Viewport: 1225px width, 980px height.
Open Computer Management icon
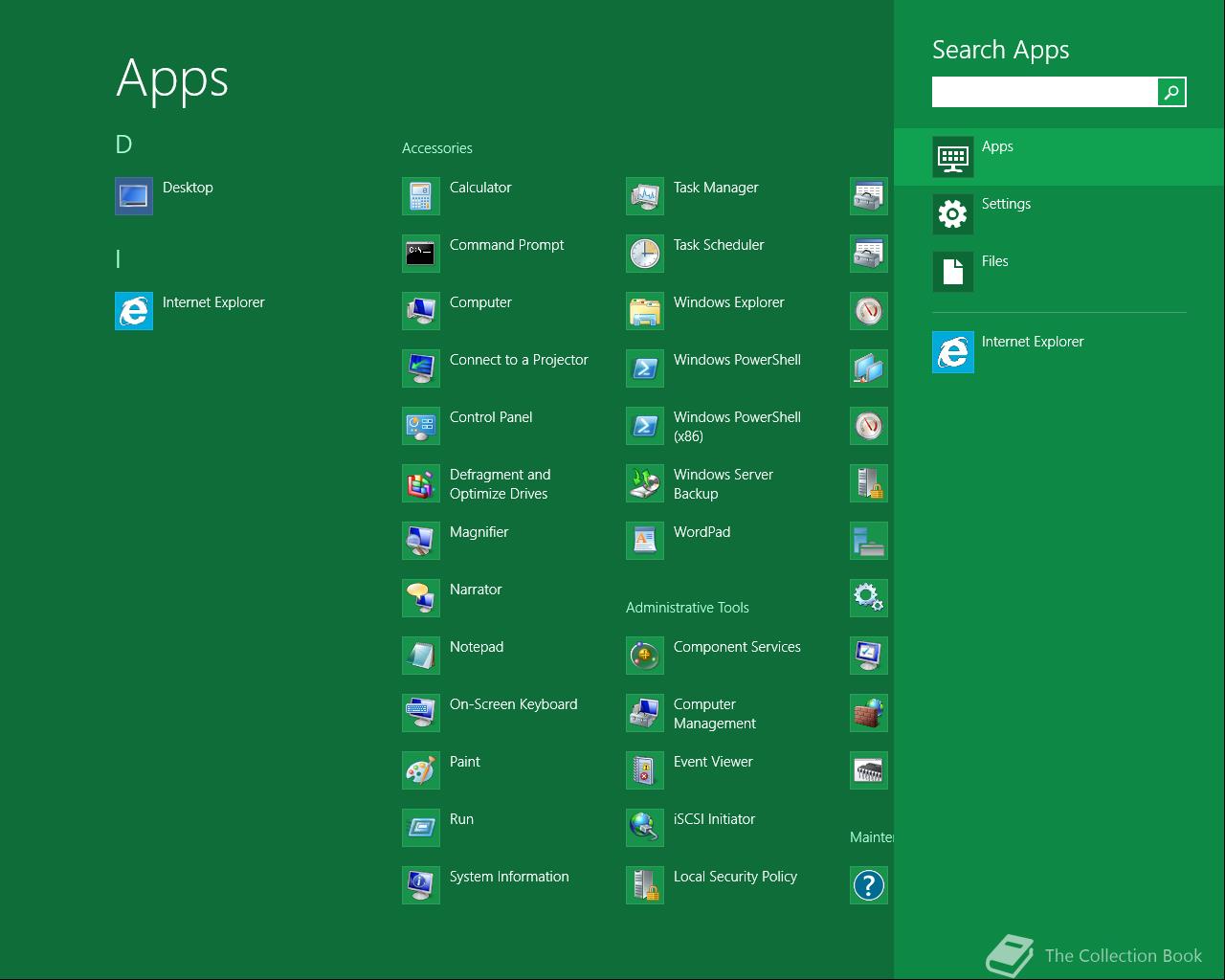(x=645, y=713)
